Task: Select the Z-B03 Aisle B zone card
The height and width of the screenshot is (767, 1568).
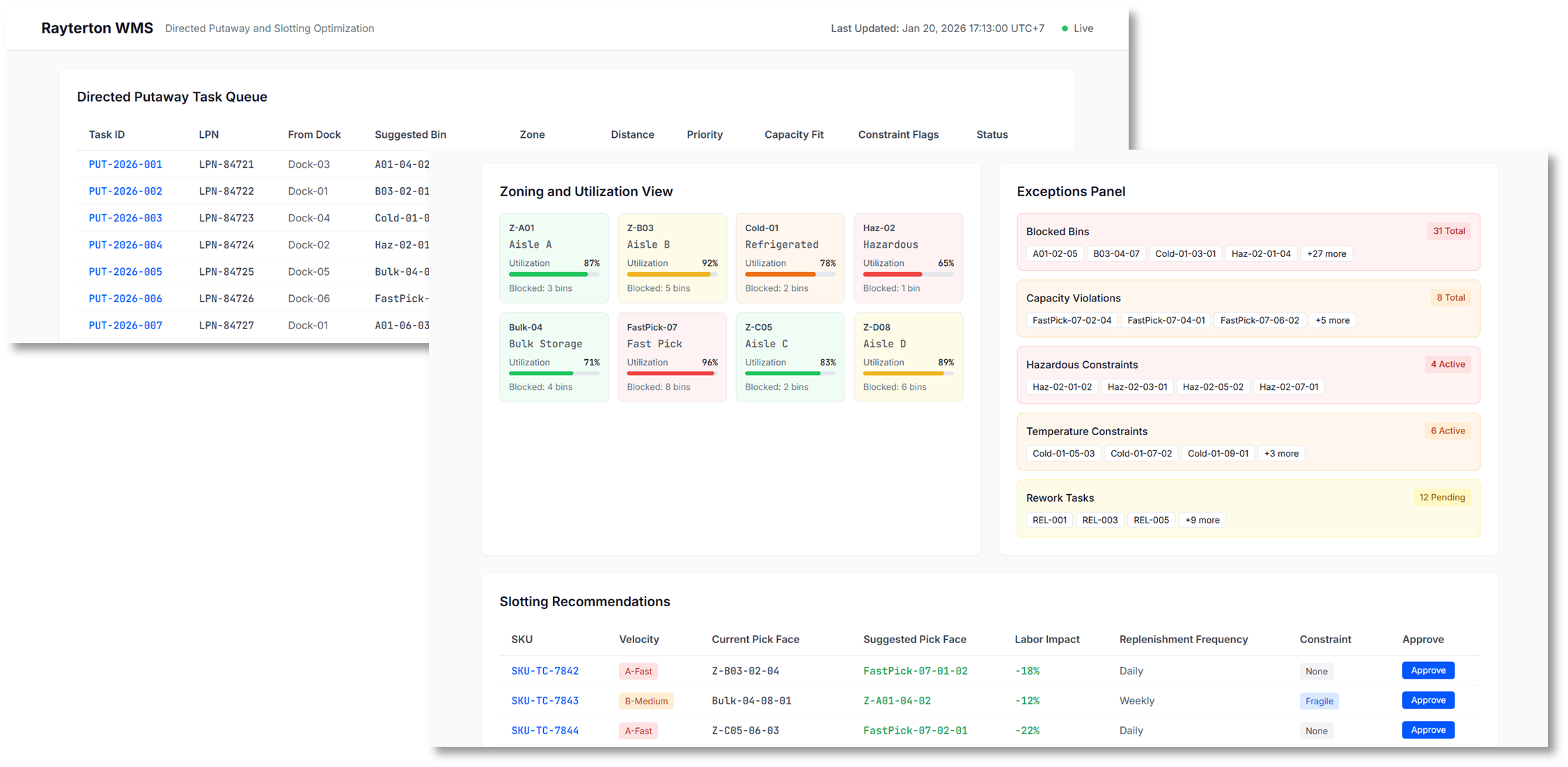Action: pos(672,258)
